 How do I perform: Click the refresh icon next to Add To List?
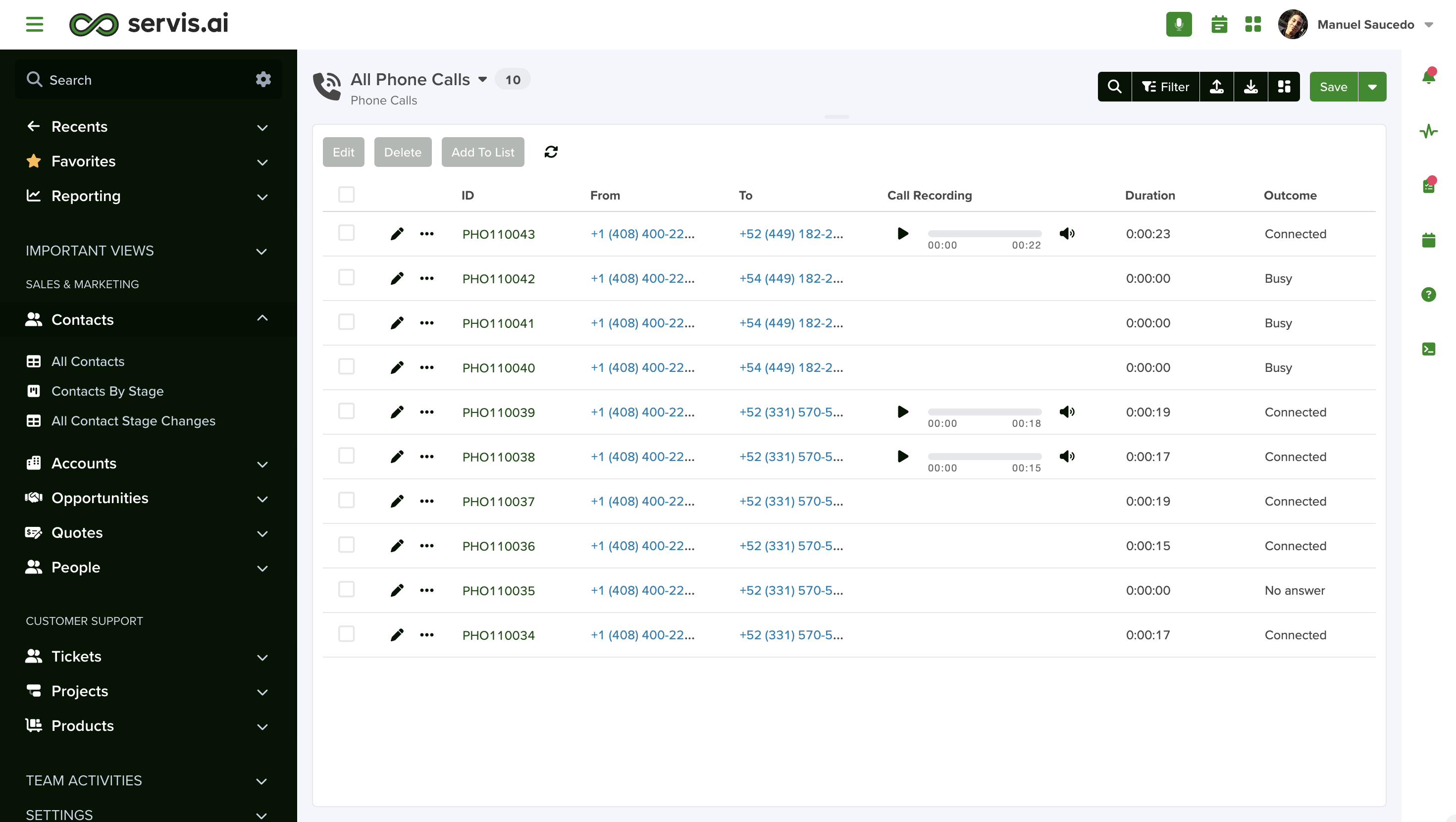[551, 152]
